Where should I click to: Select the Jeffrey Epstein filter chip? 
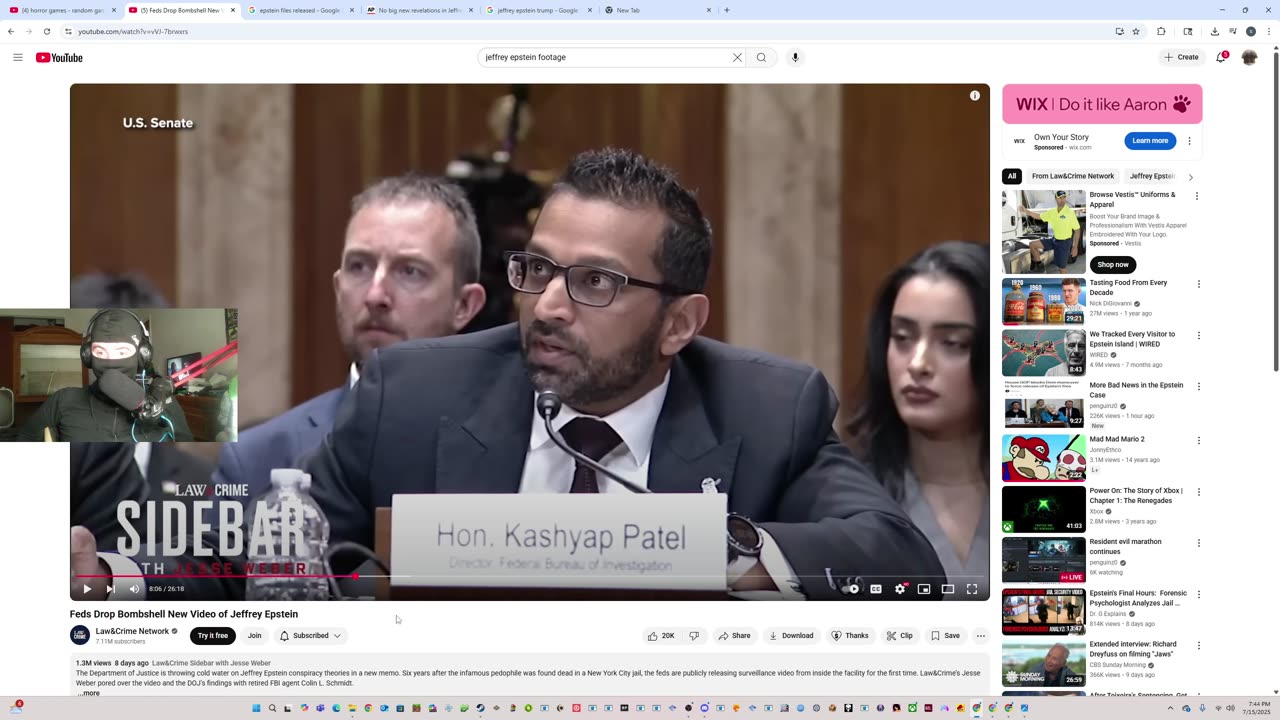pos(1152,176)
